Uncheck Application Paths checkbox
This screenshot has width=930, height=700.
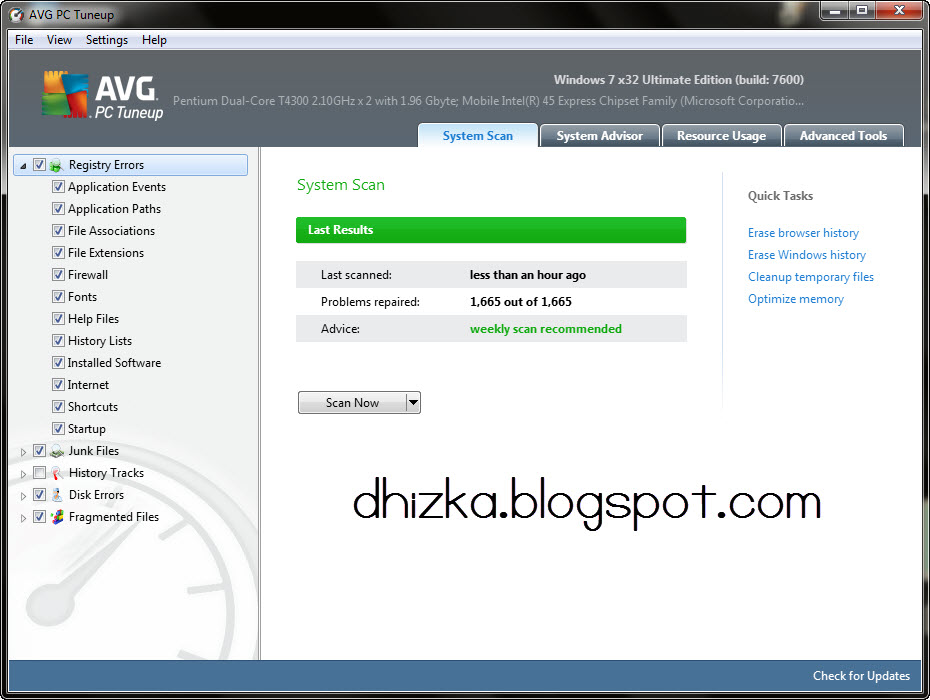coord(58,209)
